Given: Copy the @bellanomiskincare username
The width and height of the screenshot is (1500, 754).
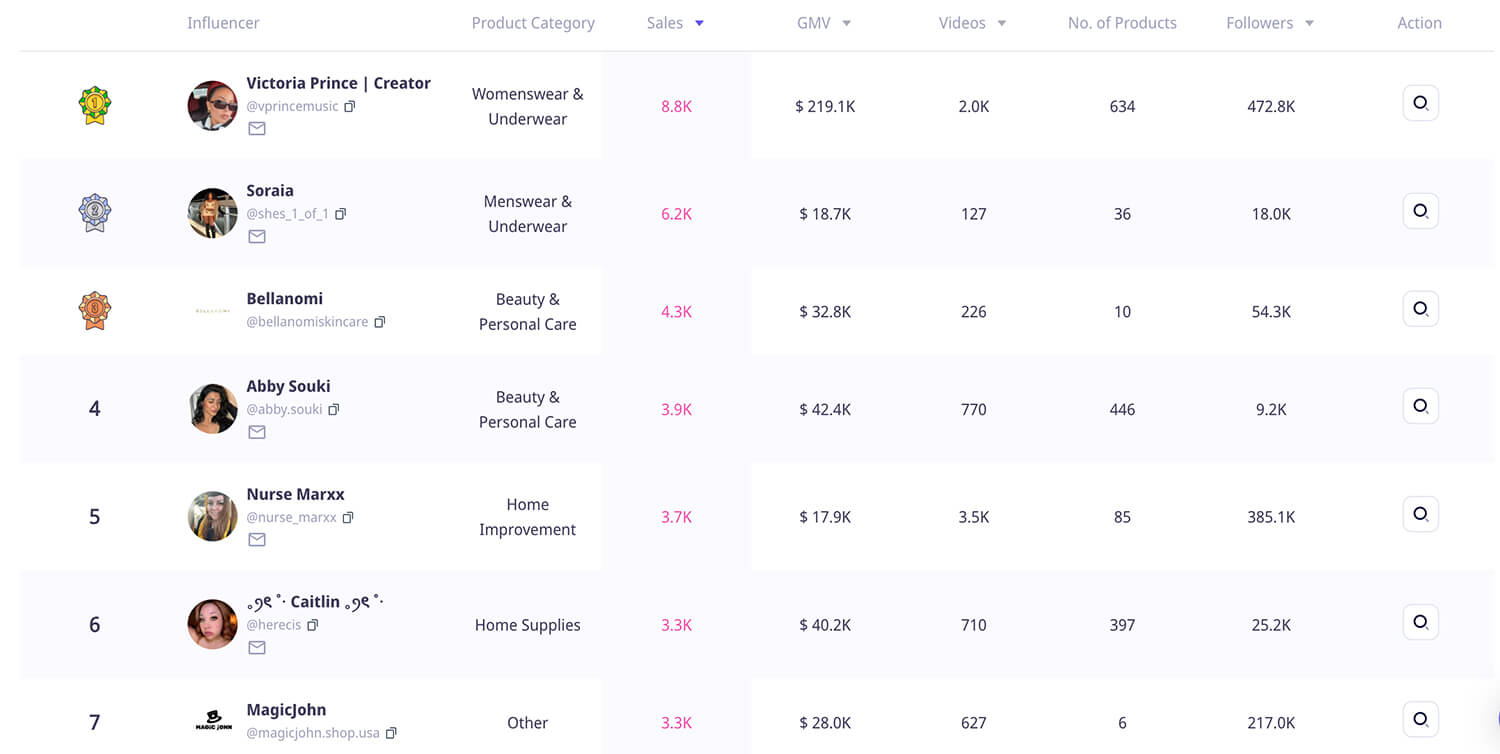Looking at the screenshot, I should (x=380, y=322).
